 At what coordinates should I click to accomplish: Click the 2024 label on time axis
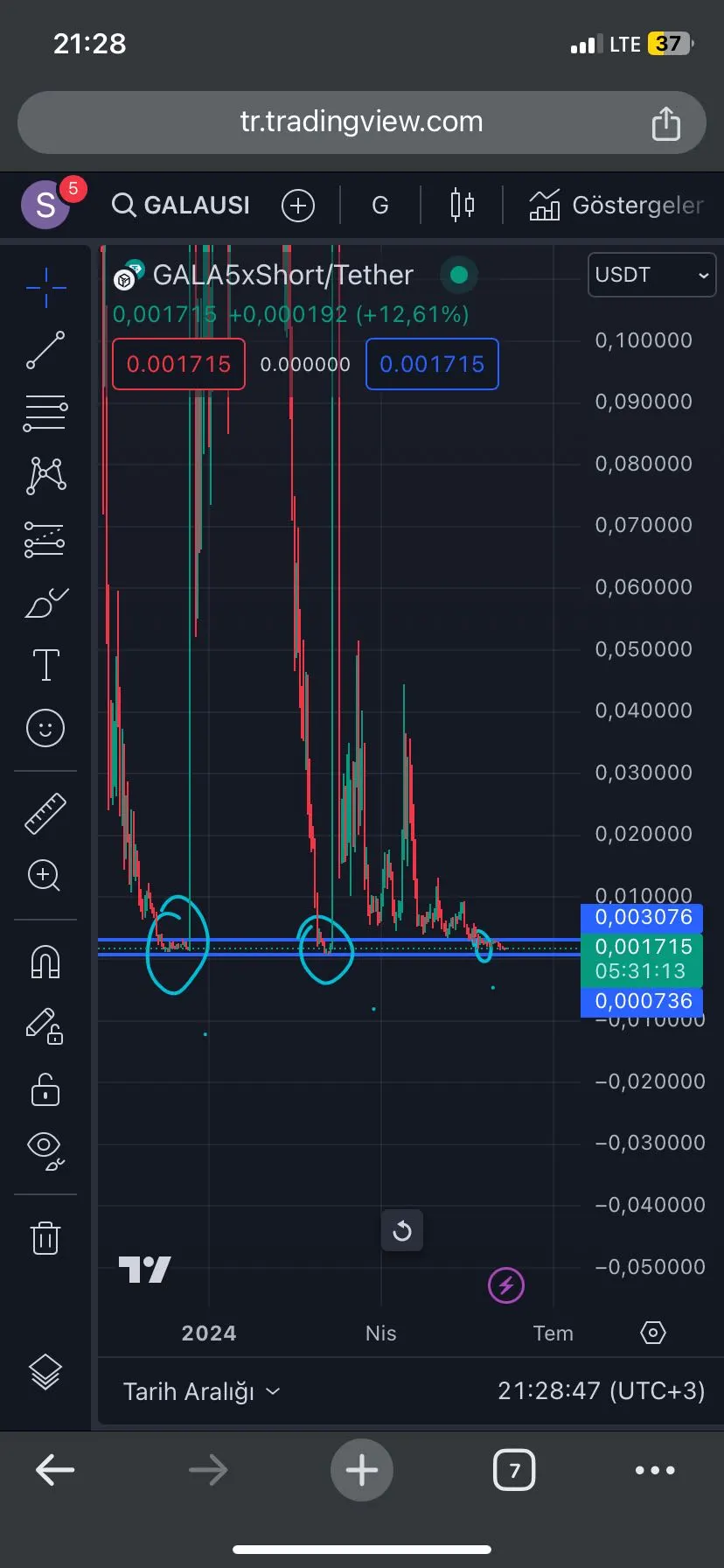[x=209, y=1333]
